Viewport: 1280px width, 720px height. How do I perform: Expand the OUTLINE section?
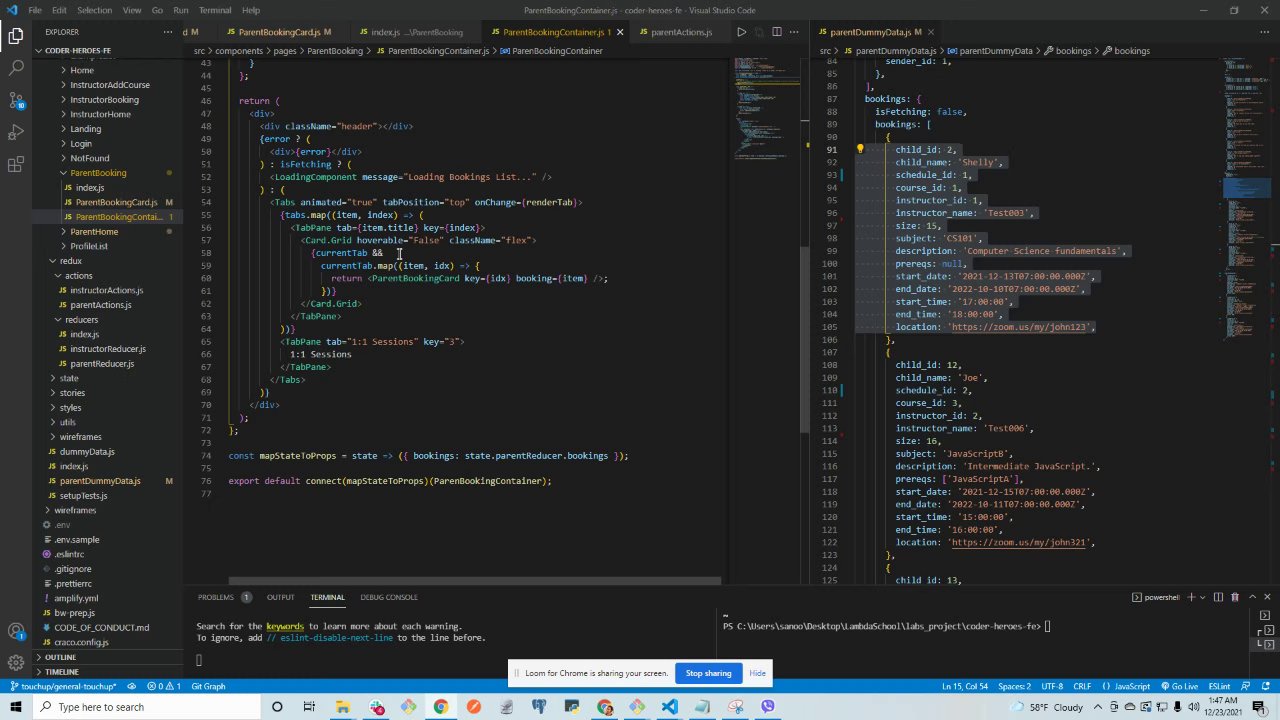click(x=60, y=657)
